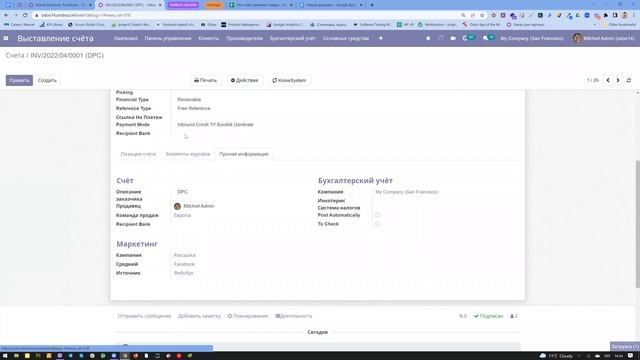Switch to Позиции счета tab

tap(138, 154)
